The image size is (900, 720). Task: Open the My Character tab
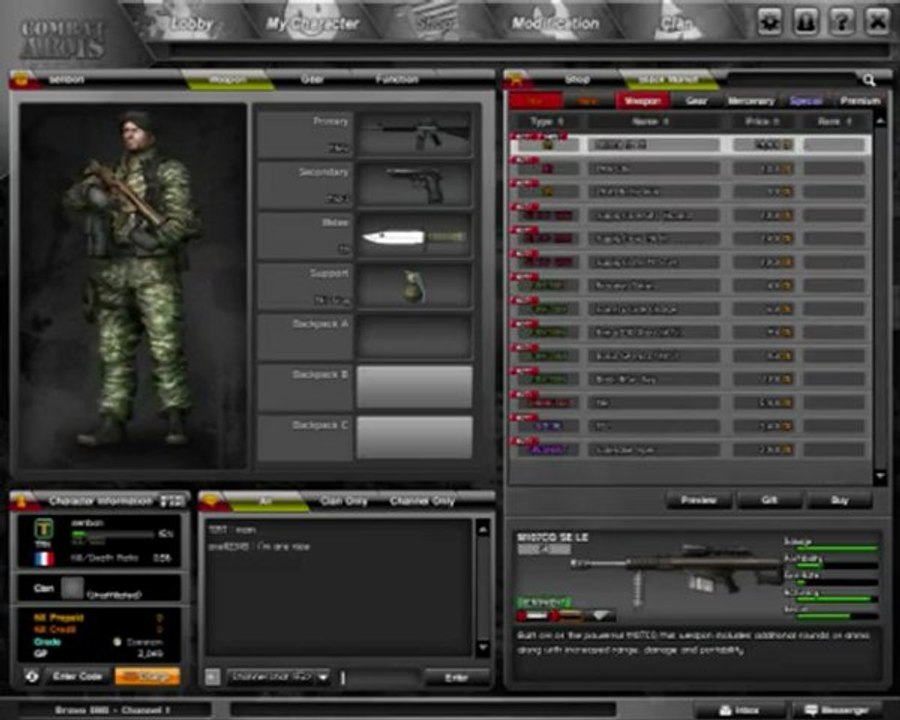coord(313,24)
